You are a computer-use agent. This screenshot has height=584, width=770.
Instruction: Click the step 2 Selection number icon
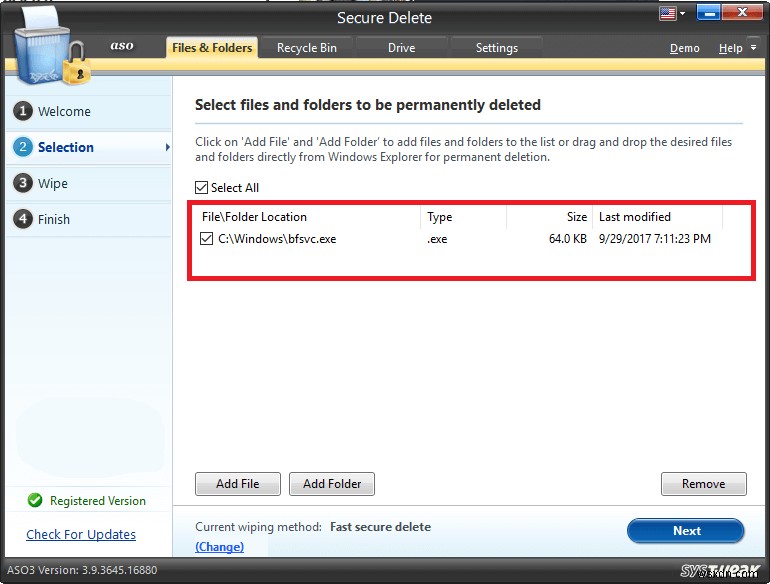[23, 147]
